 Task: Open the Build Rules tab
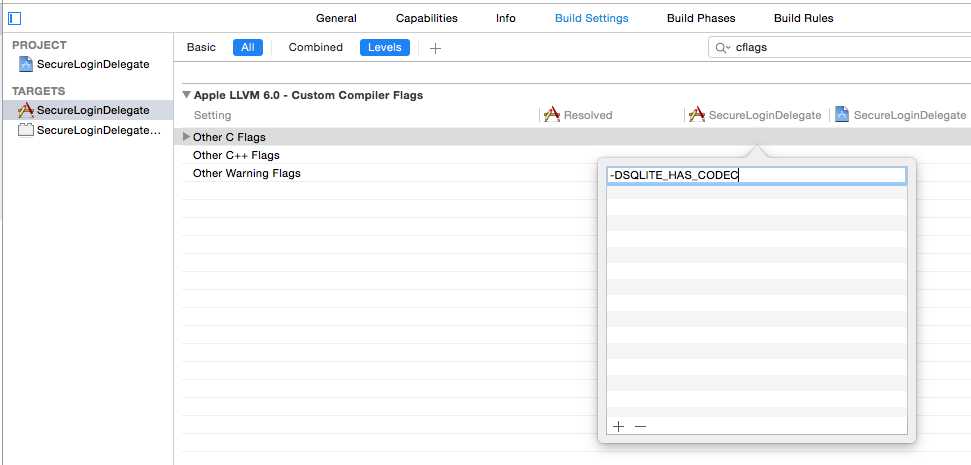coord(803,19)
